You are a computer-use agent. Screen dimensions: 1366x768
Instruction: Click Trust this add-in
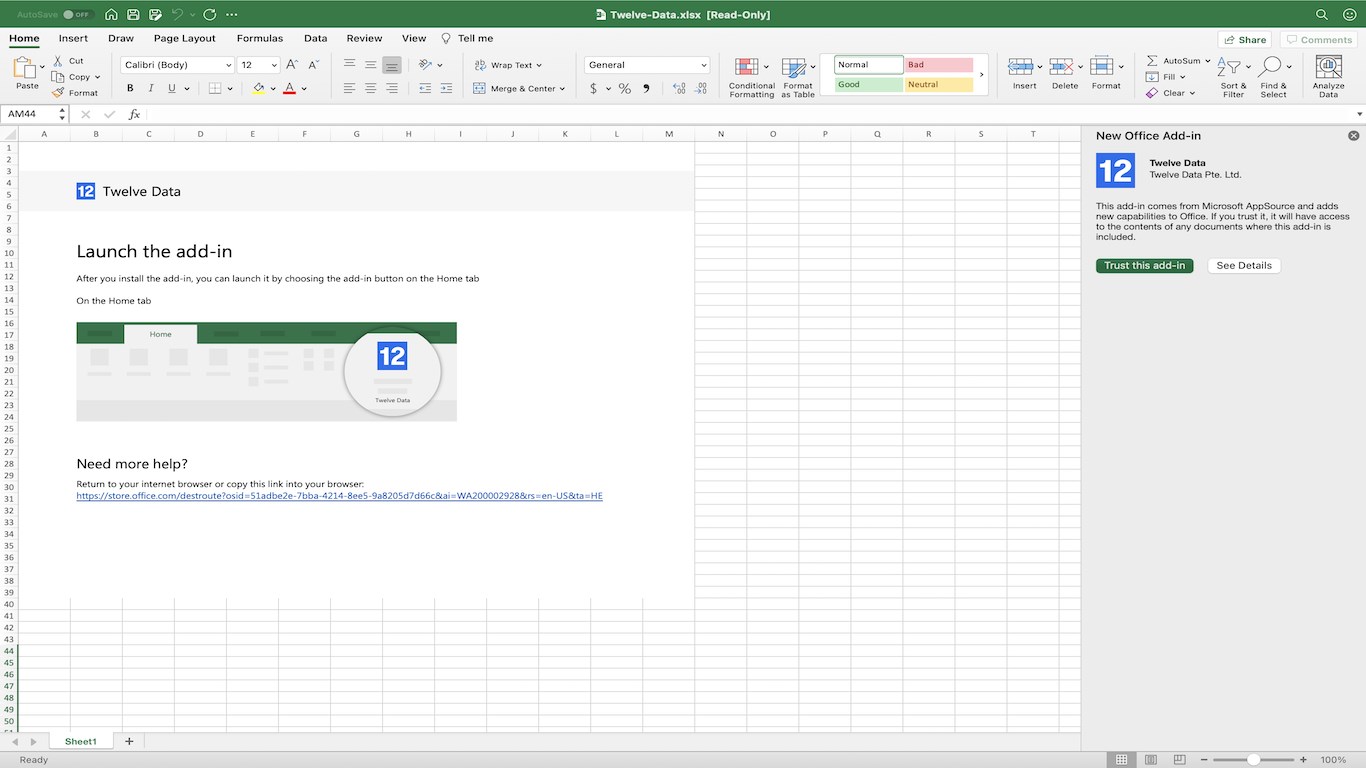[1145, 266]
